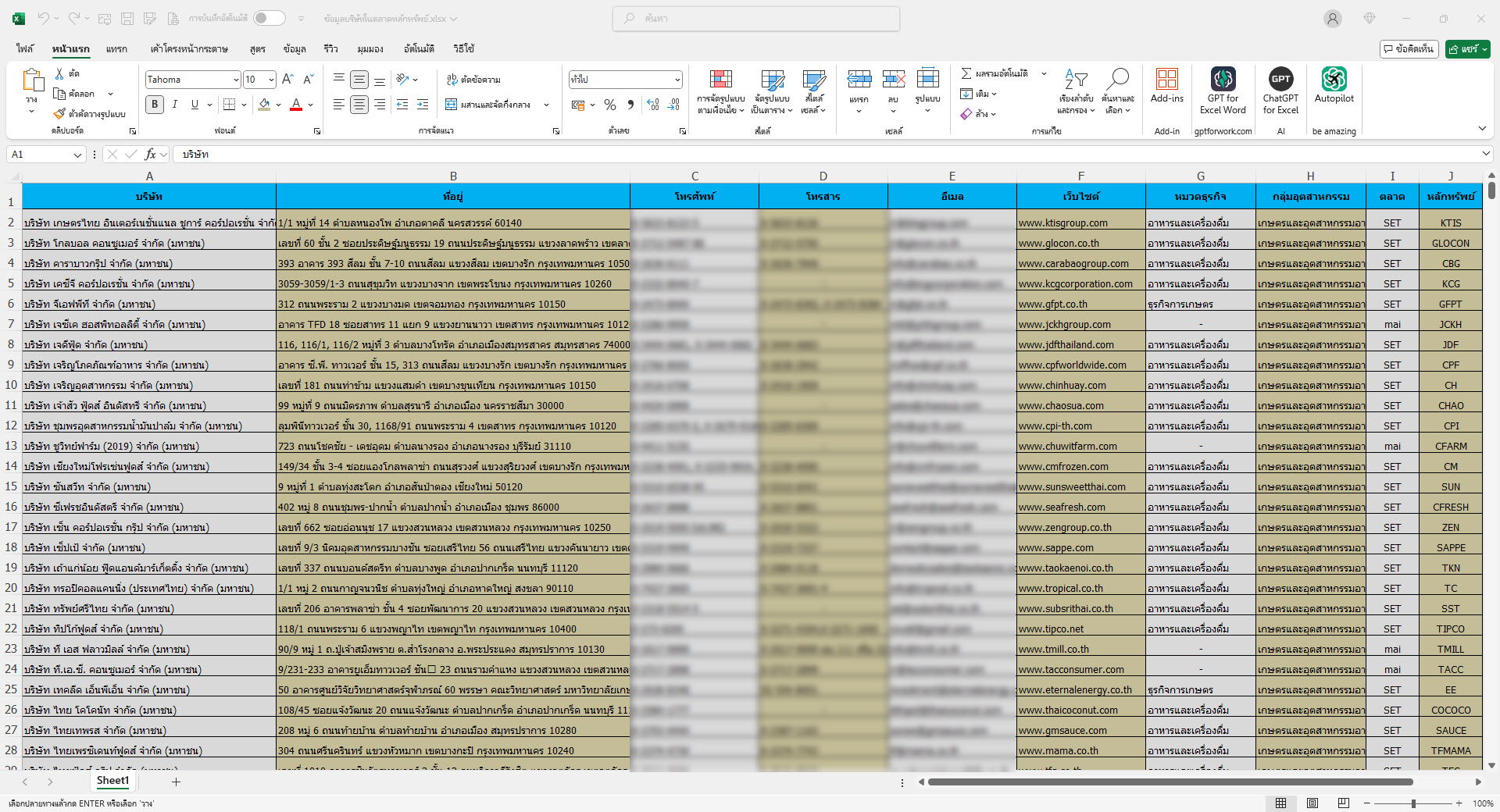
Task: Click the Decrease Indent icon
Action: click(402, 105)
